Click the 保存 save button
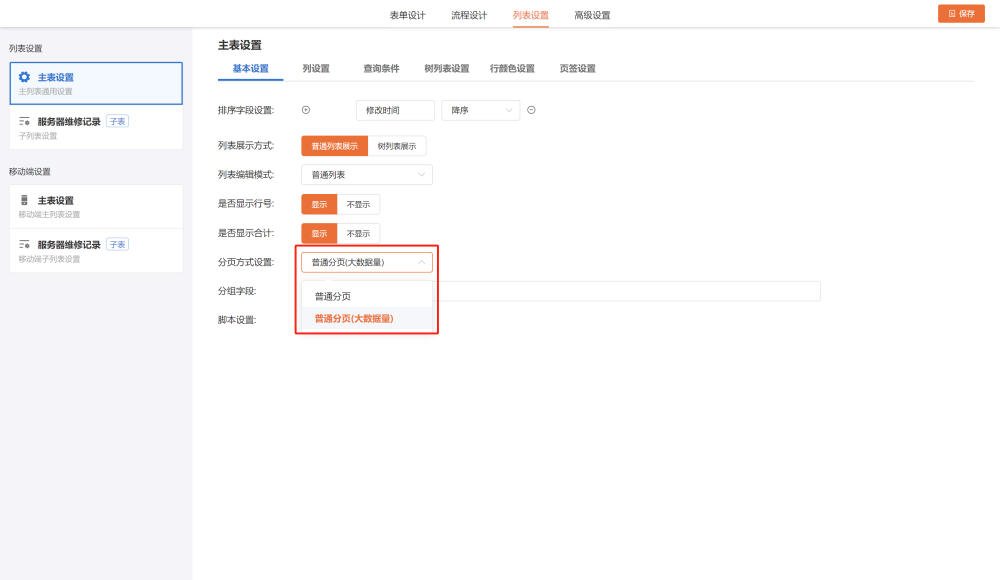Viewport: 1000px width, 580px height. (x=961, y=13)
